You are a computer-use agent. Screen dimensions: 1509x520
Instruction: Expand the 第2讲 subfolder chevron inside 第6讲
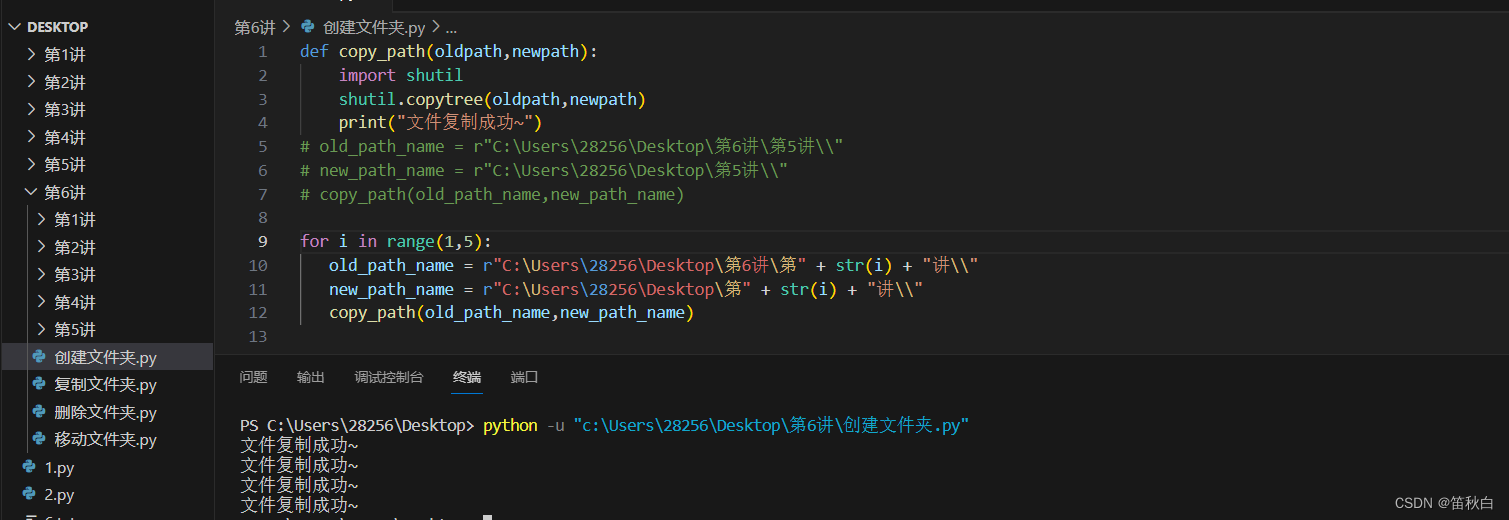41,247
